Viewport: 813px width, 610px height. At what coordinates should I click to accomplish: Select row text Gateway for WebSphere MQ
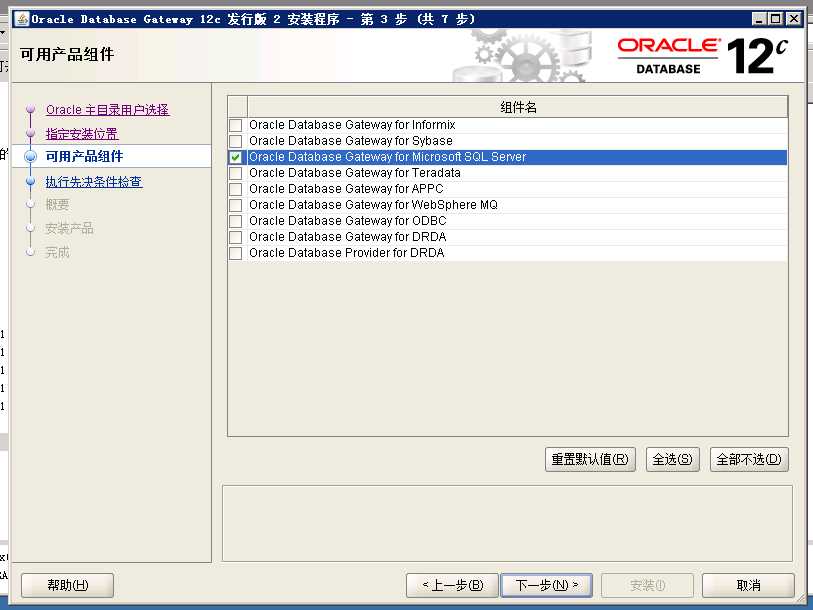tap(373, 205)
